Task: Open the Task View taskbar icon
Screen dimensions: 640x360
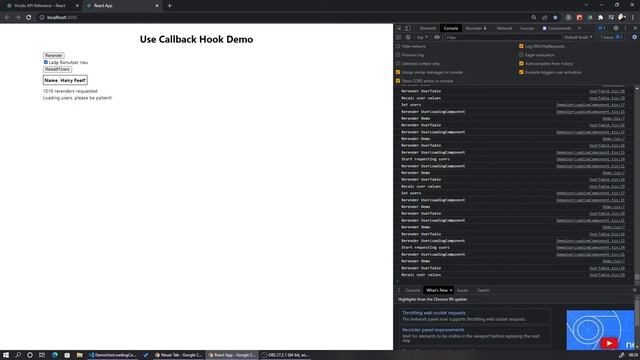Action: [x=42, y=355]
